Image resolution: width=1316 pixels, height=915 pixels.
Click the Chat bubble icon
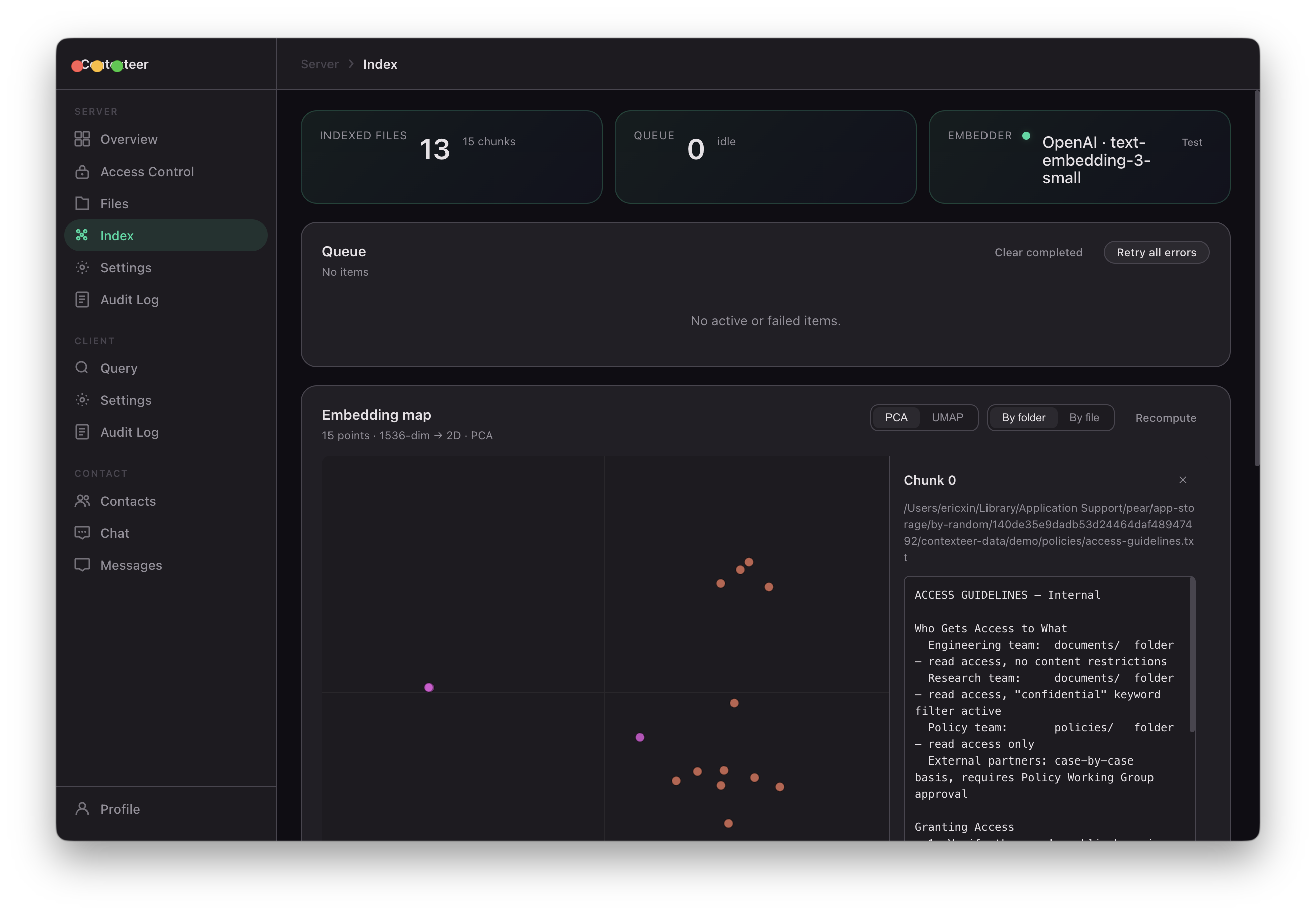82,533
